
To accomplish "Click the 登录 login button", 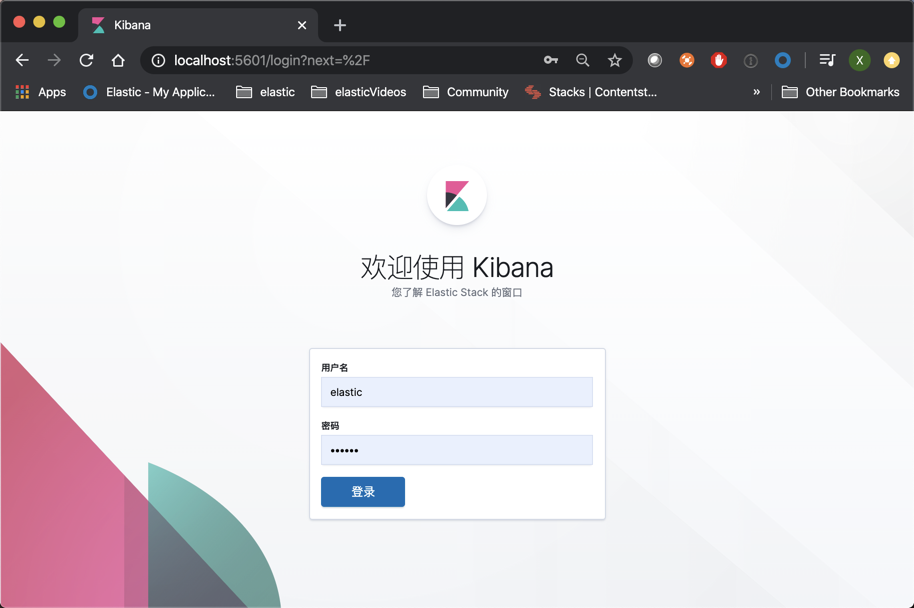I will [363, 491].
